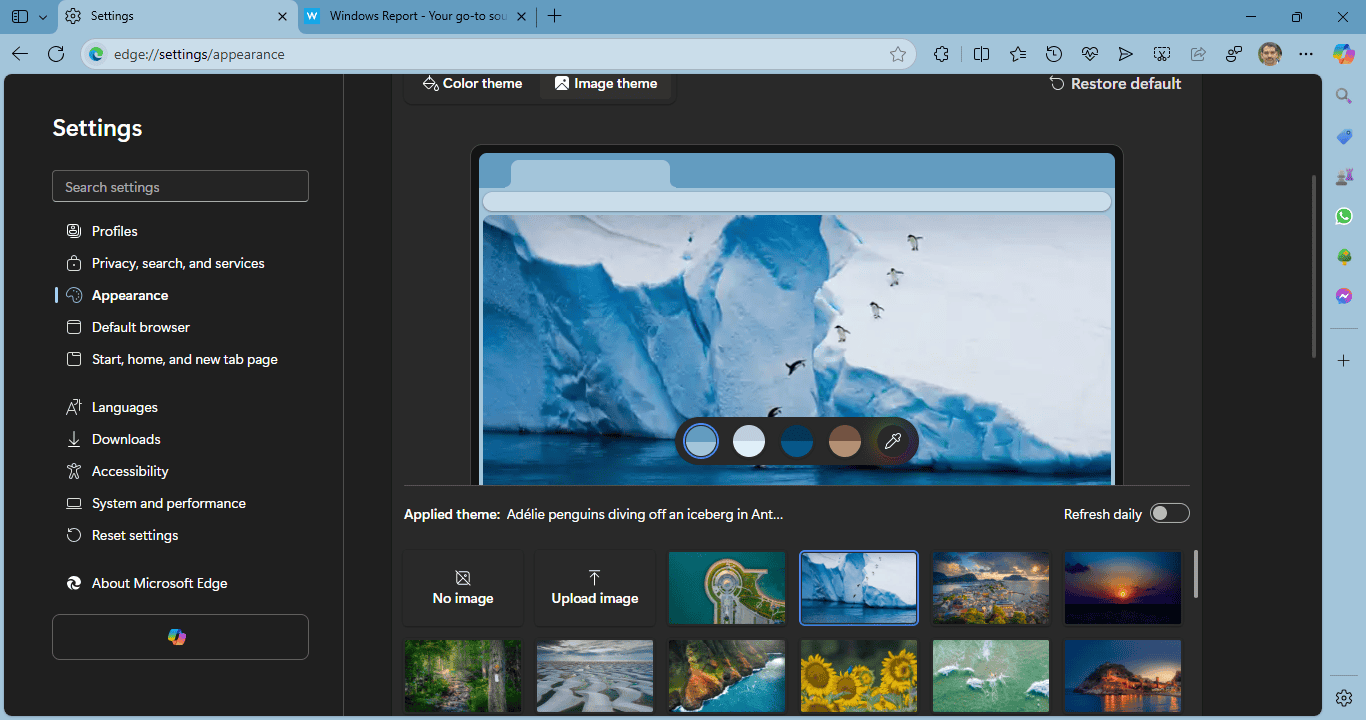Open the Games chess sidebar icon
1366x720 pixels.
point(1344,176)
